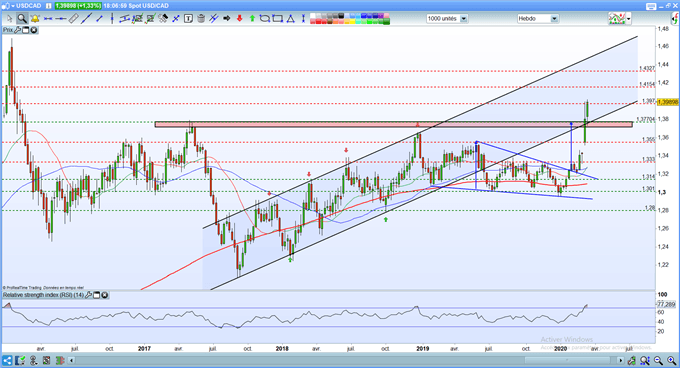Click the info icon next to USDCAD
680x368 pixels.
(48, 6)
